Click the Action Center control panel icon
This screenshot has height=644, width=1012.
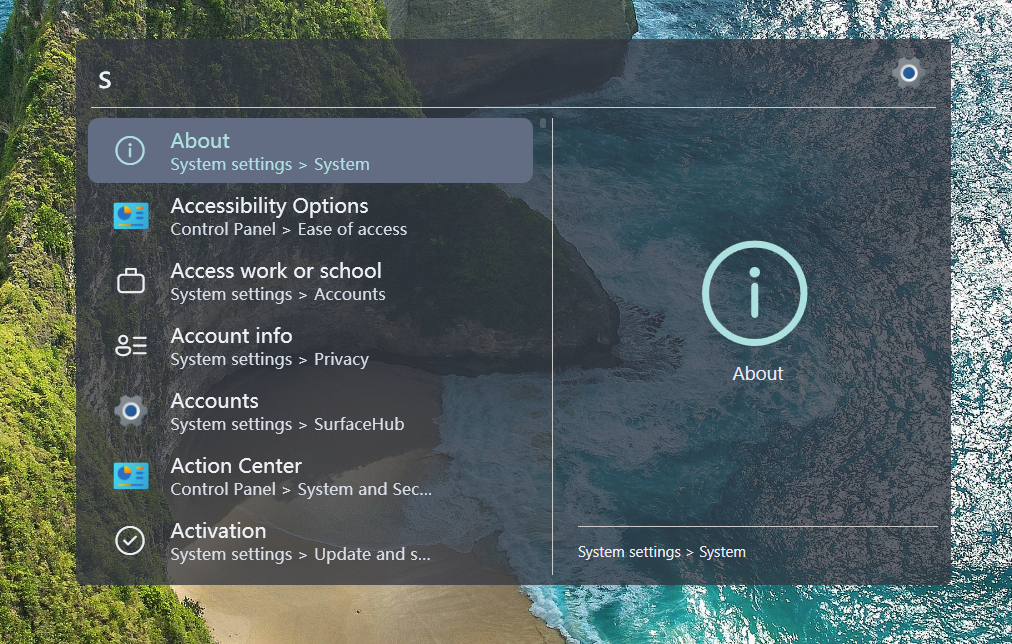click(131, 476)
